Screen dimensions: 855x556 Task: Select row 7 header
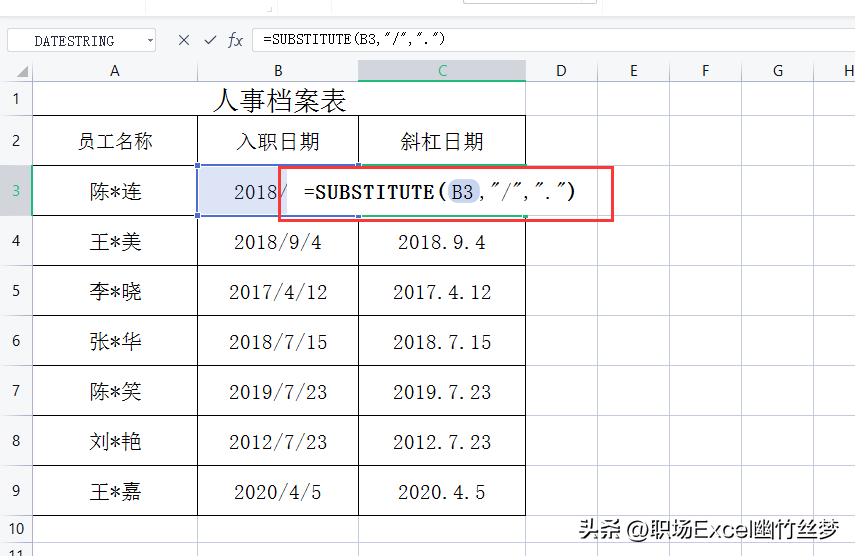16,390
